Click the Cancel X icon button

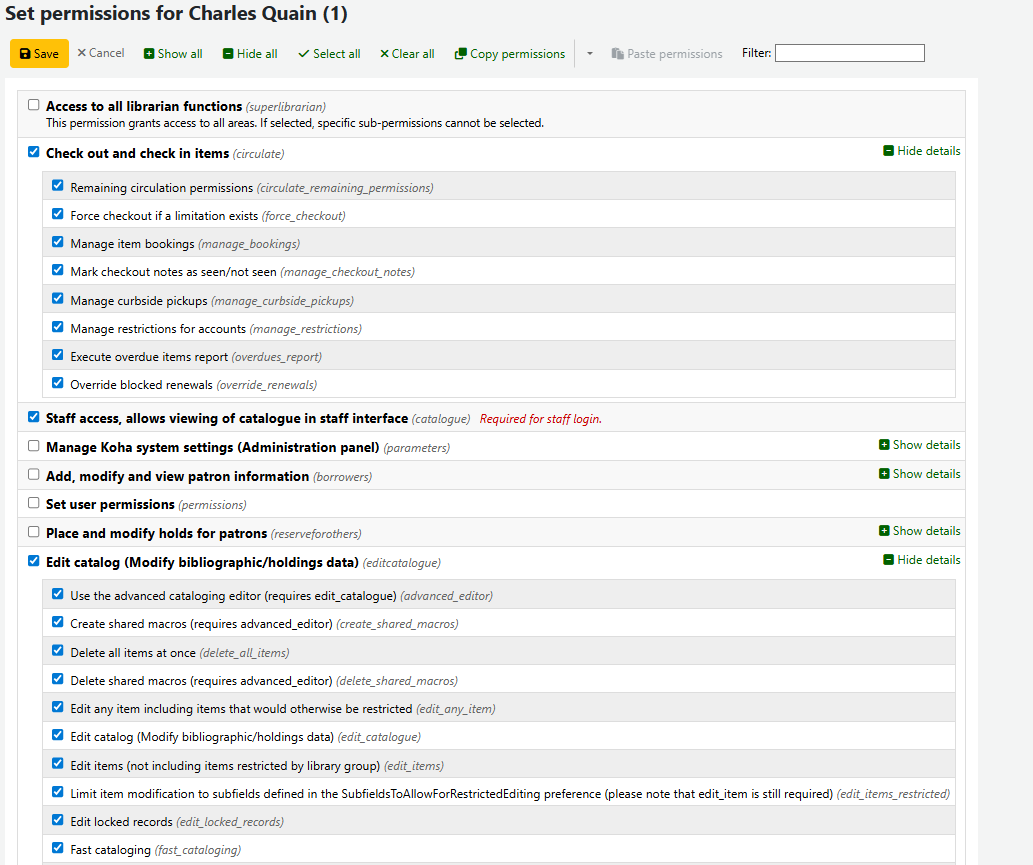(101, 53)
